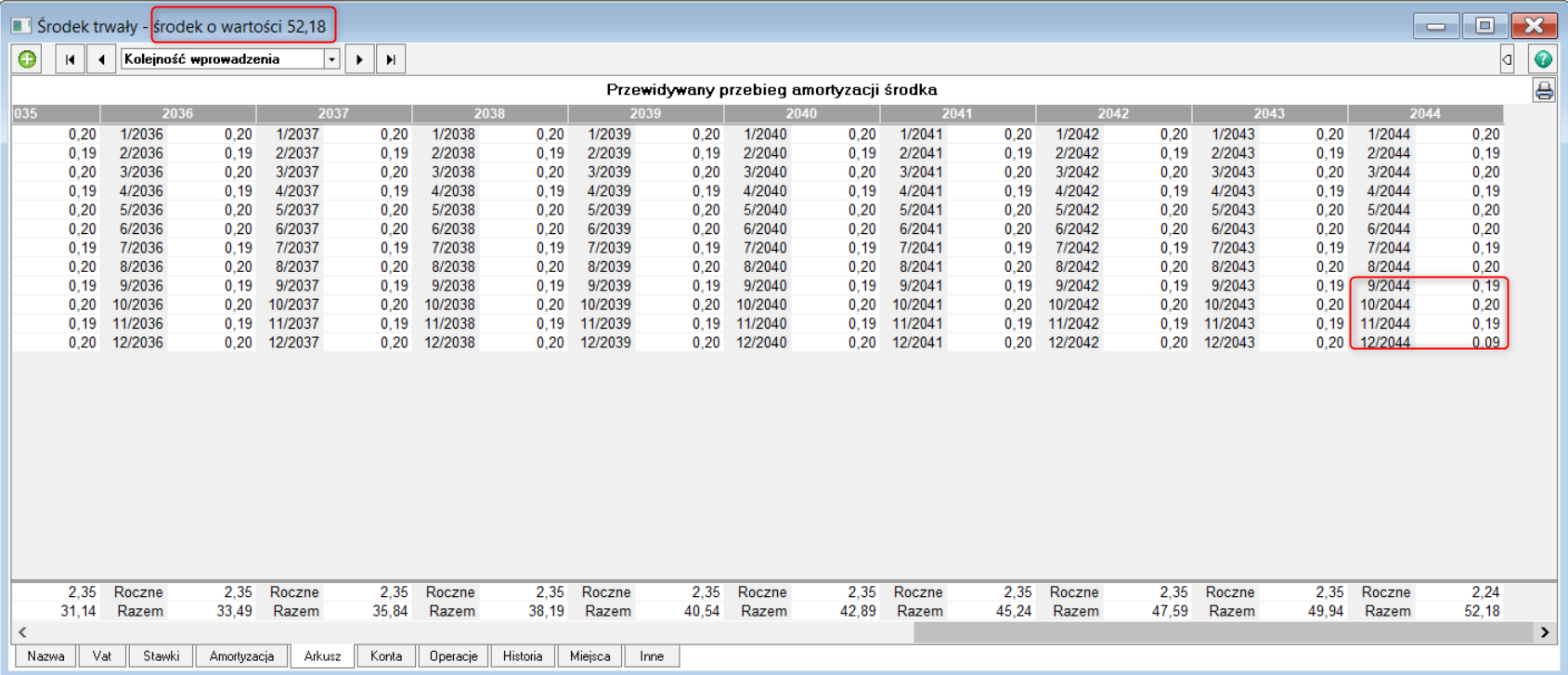
Task: Go to the next record
Action: [x=359, y=59]
